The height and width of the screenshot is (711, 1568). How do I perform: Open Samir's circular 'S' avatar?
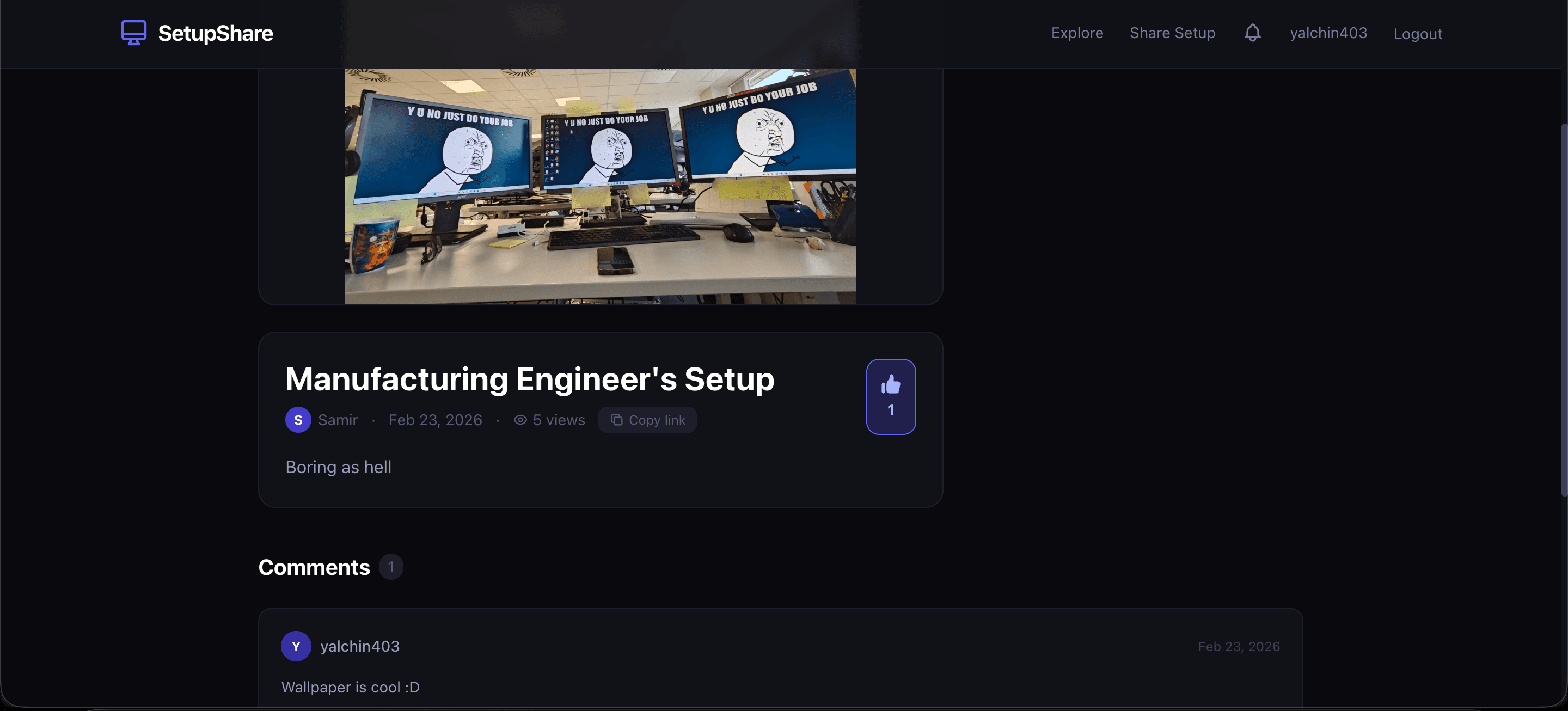(298, 419)
